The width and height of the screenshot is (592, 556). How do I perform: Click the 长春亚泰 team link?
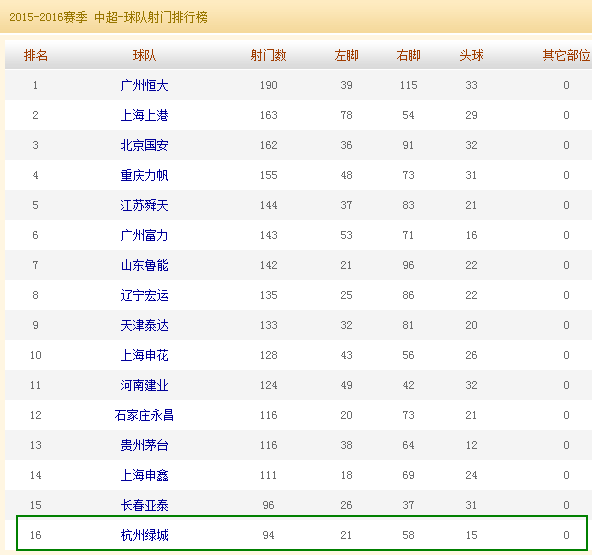pyautogui.click(x=144, y=505)
